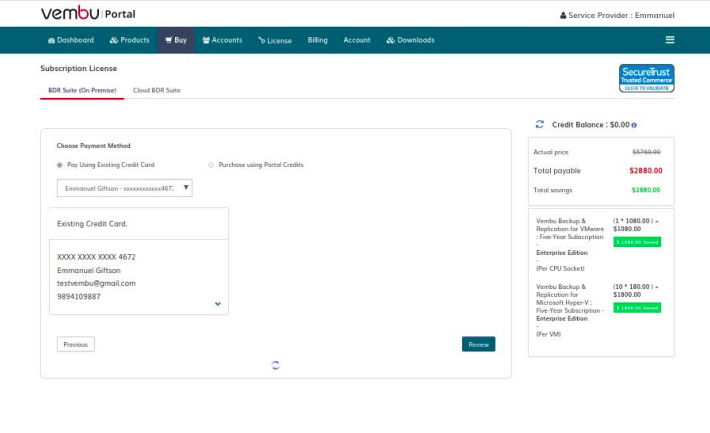Open the hamburger menu icon

tap(670, 40)
